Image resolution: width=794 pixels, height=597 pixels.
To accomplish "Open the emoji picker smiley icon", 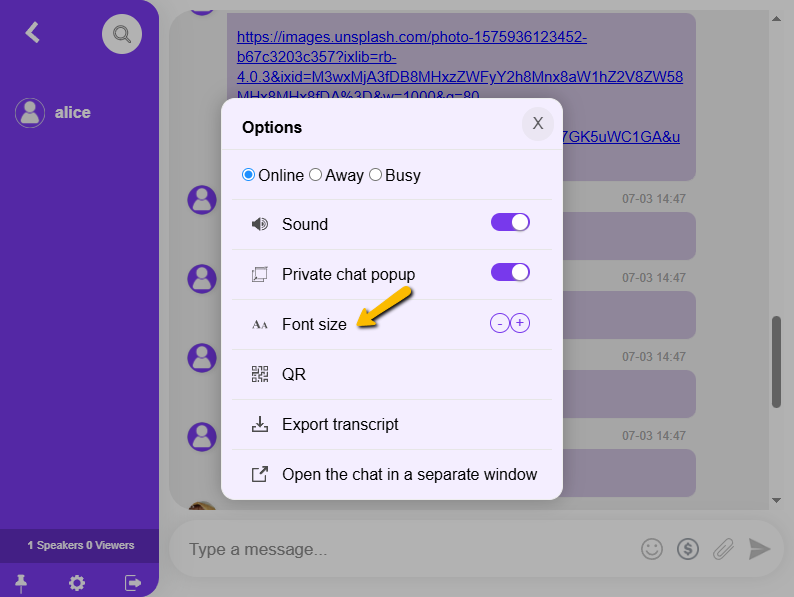I will [652, 548].
